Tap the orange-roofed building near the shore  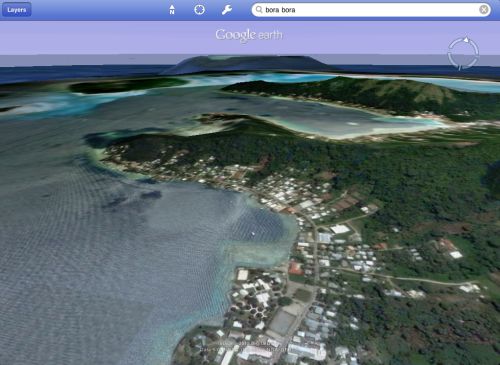coord(295,268)
